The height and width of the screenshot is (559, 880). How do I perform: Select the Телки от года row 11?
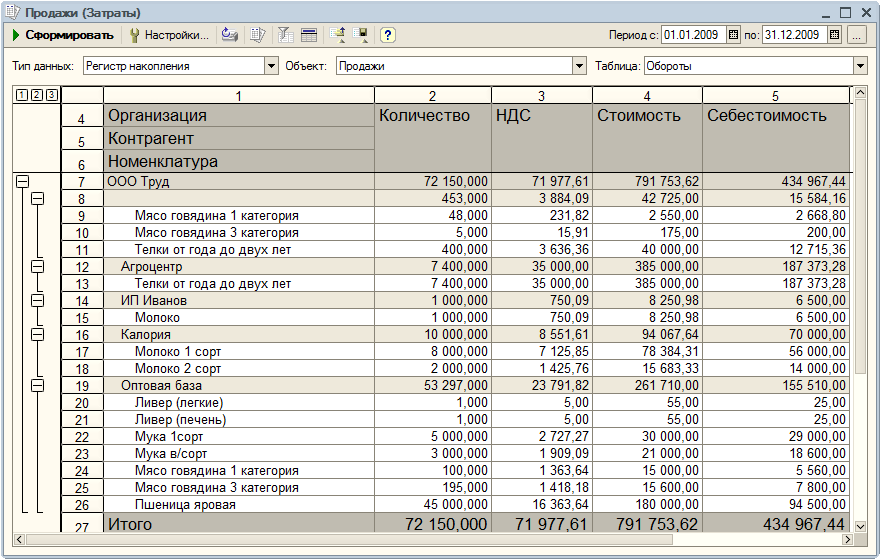(239, 249)
